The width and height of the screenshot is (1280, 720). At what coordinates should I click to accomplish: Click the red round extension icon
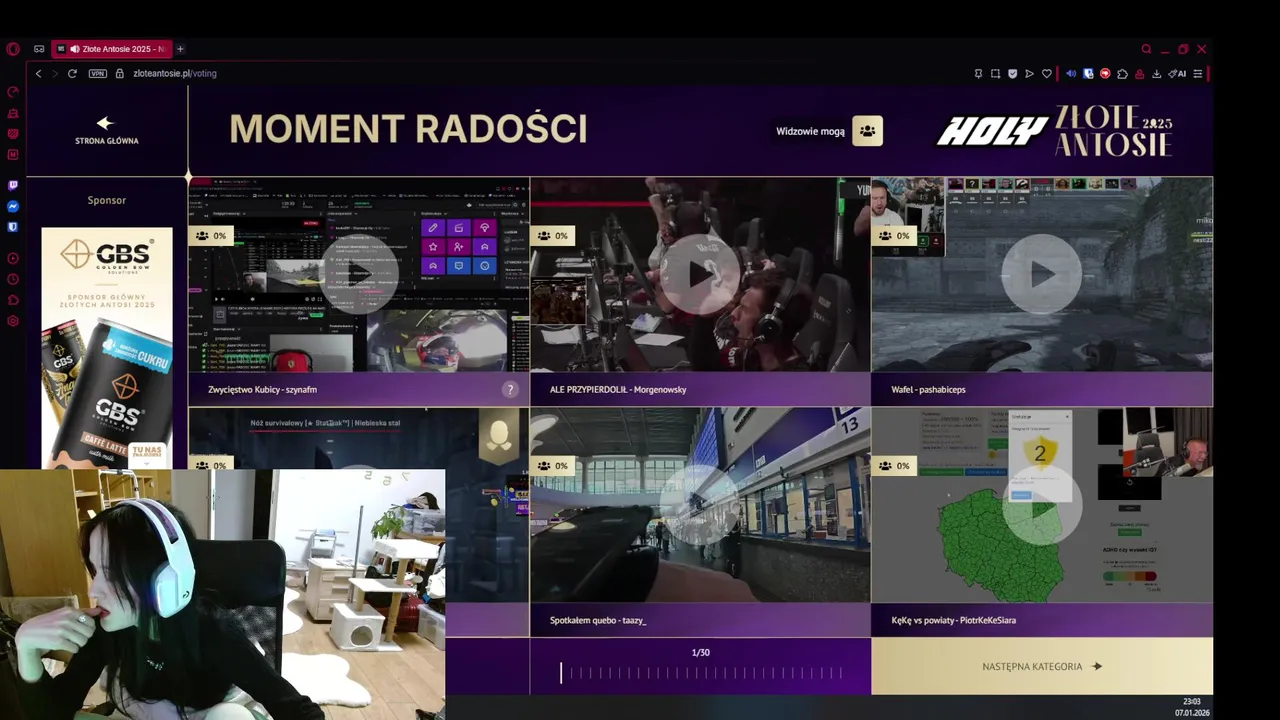coord(1105,74)
